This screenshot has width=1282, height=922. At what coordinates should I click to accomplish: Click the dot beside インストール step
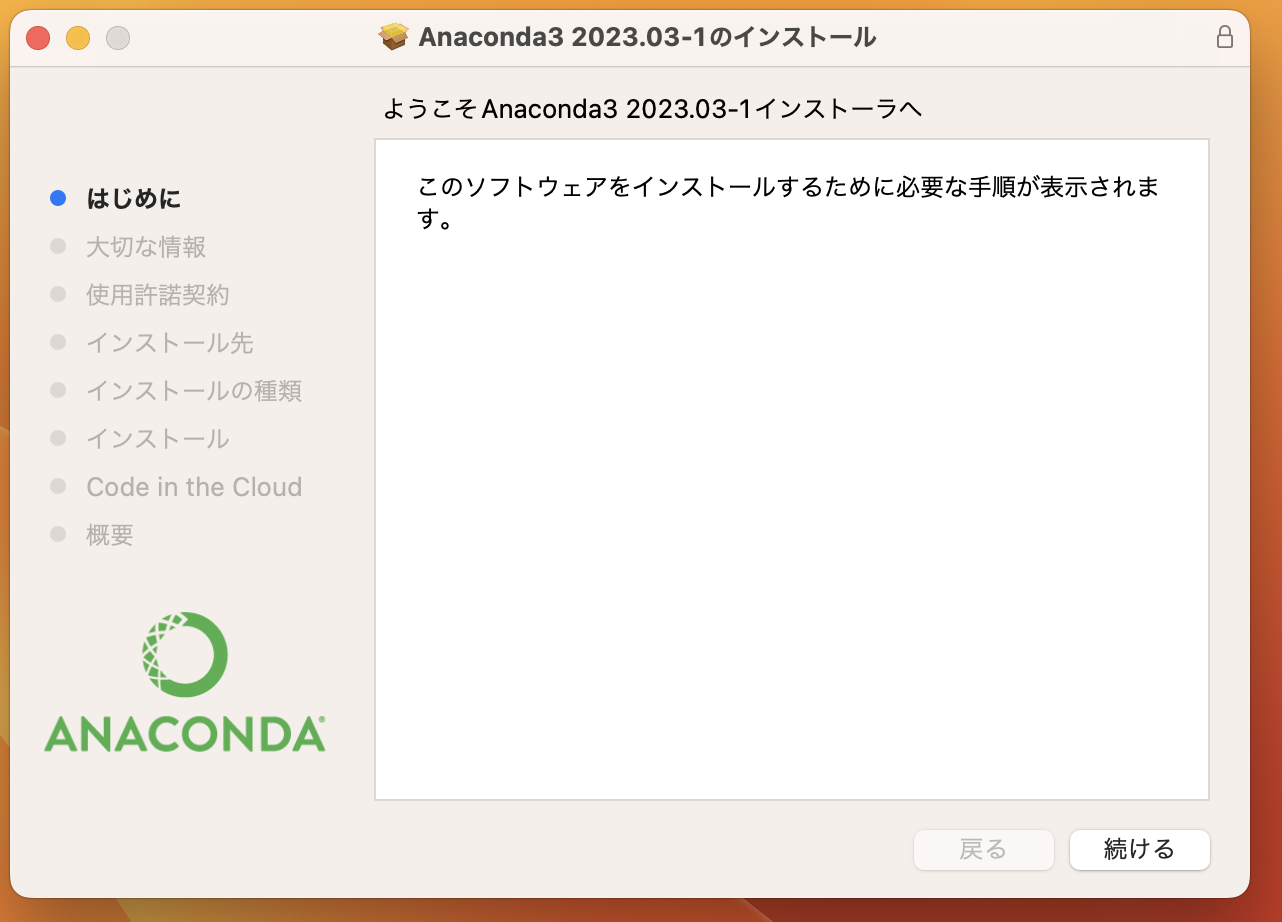coord(57,439)
